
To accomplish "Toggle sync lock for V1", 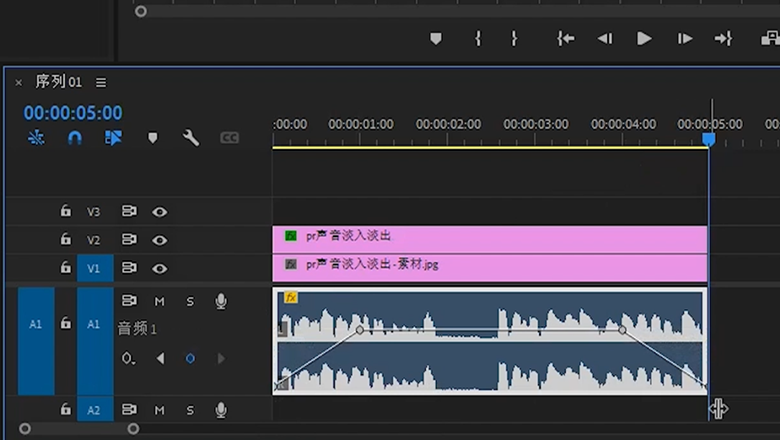I will (129, 268).
